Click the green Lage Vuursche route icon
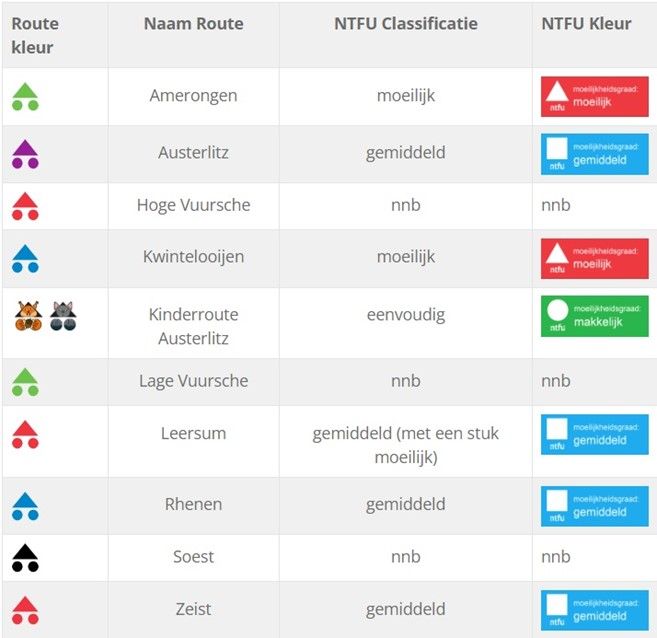This screenshot has height=638, width=657. coord(25,382)
